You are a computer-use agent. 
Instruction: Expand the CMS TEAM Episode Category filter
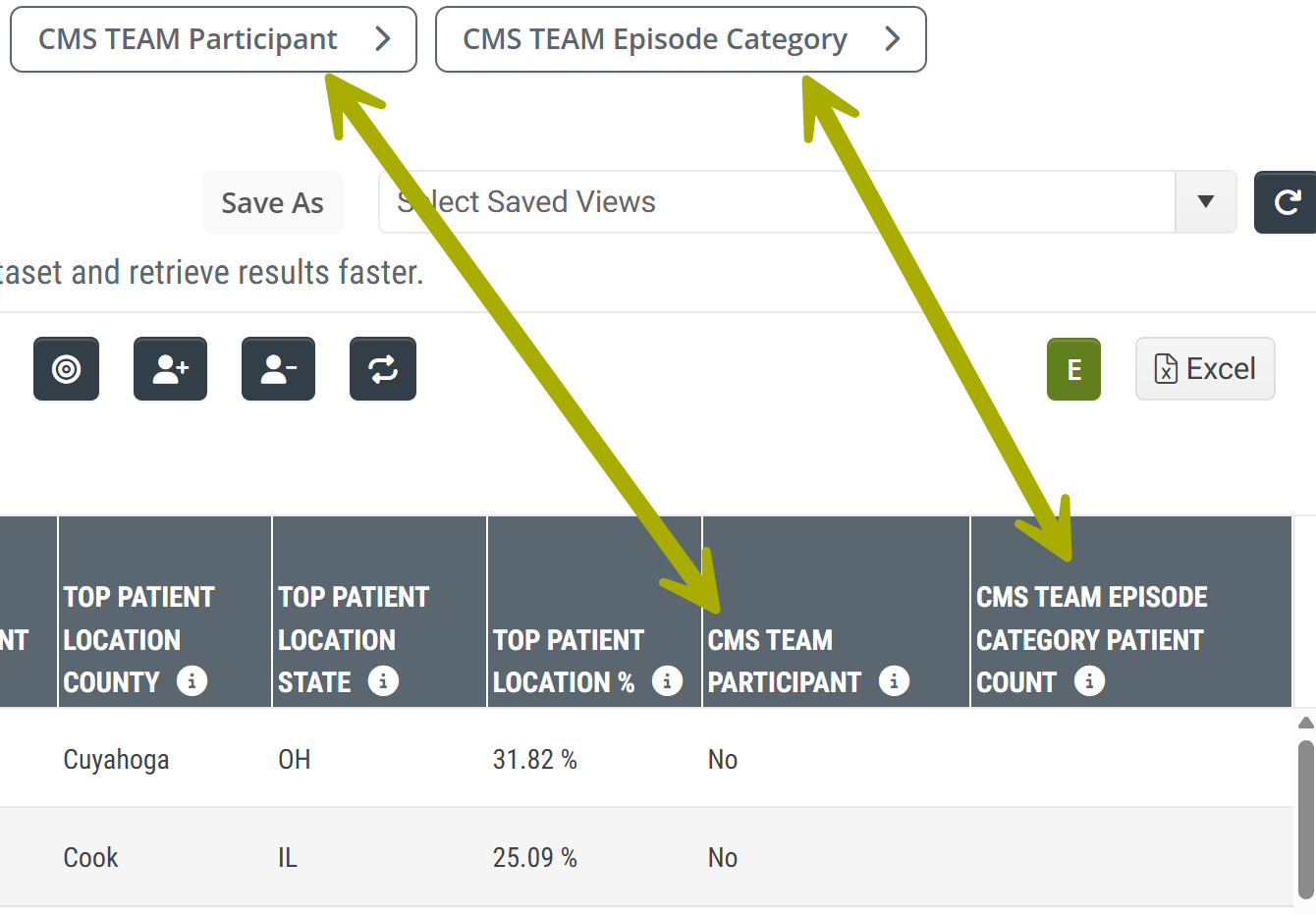(x=681, y=39)
